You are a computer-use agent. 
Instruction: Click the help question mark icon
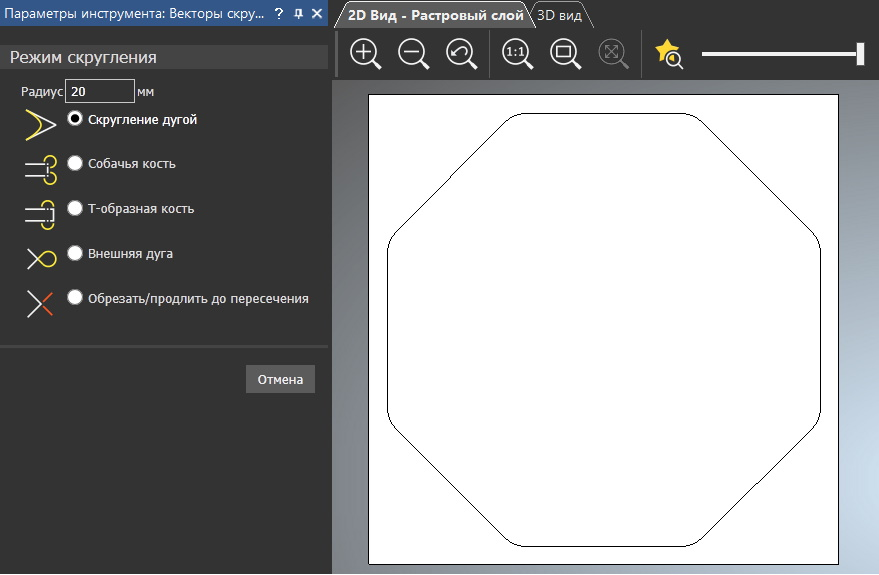(279, 14)
